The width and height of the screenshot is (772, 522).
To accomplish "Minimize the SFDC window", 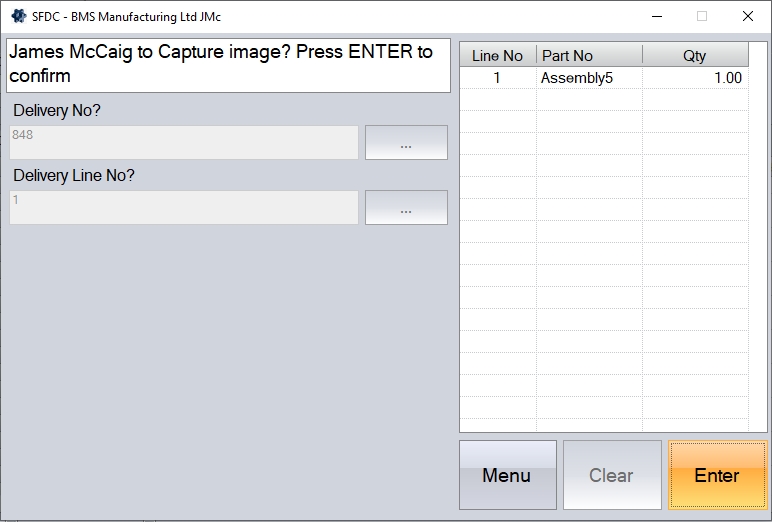I will click(657, 16).
